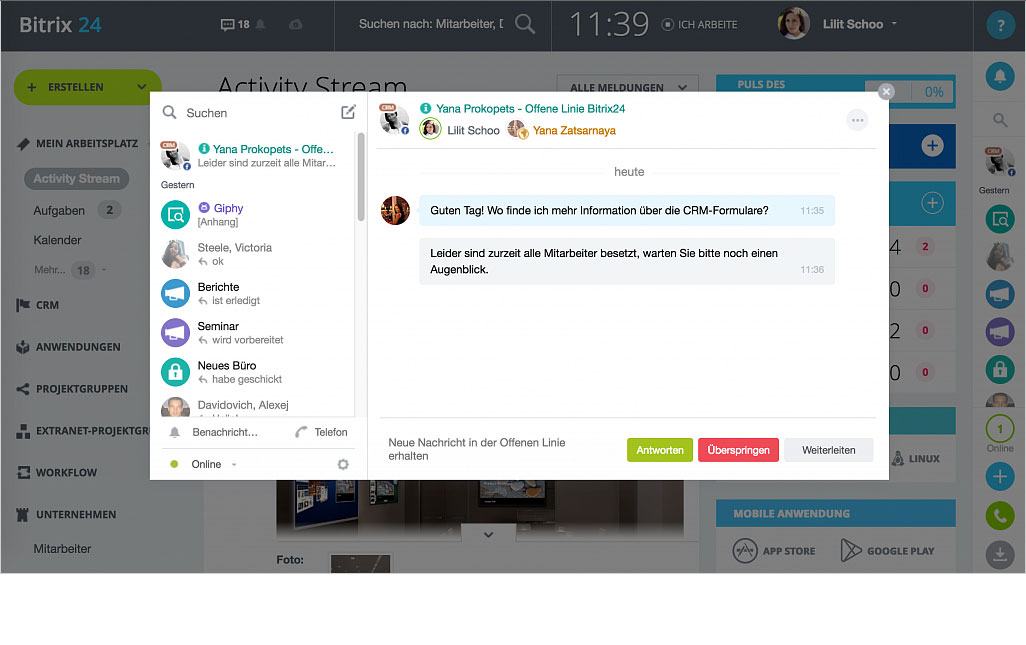Image resolution: width=1026 pixels, height=645 pixels.
Task: Click the blue plus button in right sidebar
Action: (x=1000, y=476)
